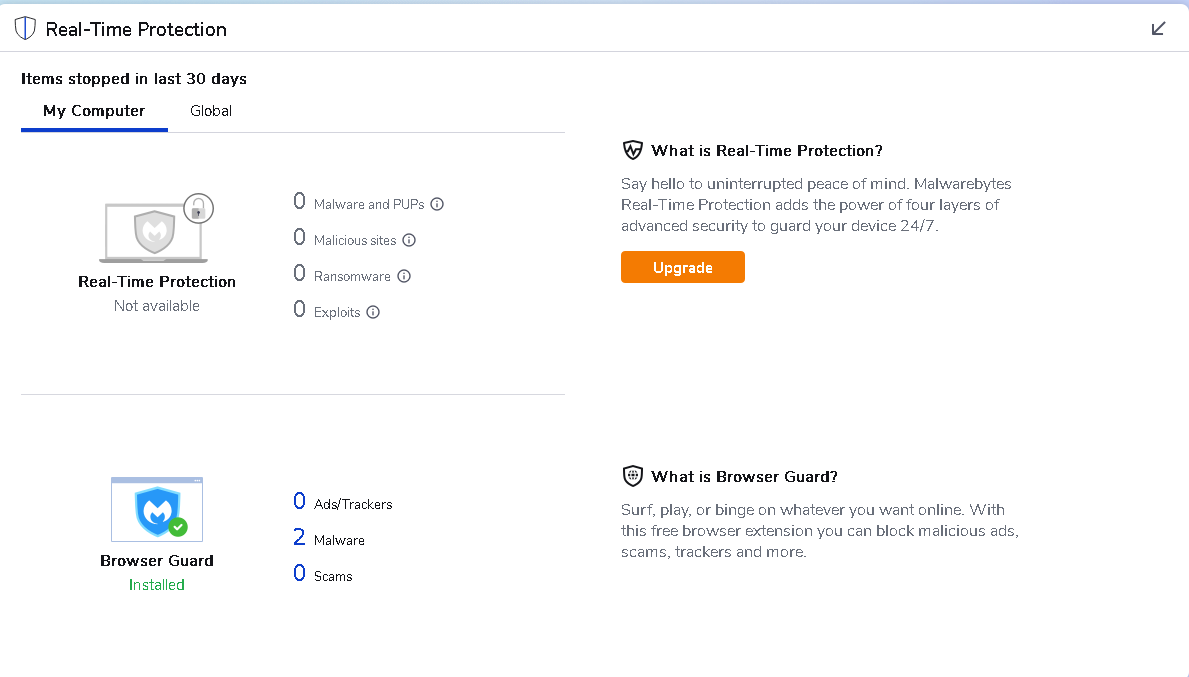Click the lock icon on the laptop image
This screenshot has width=1189, height=677.
click(x=199, y=208)
